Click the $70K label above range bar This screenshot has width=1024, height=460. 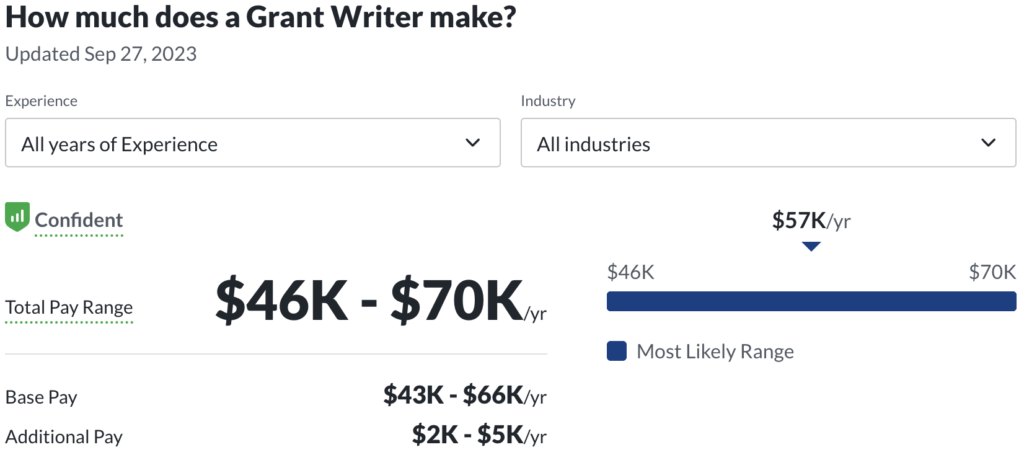tap(993, 272)
